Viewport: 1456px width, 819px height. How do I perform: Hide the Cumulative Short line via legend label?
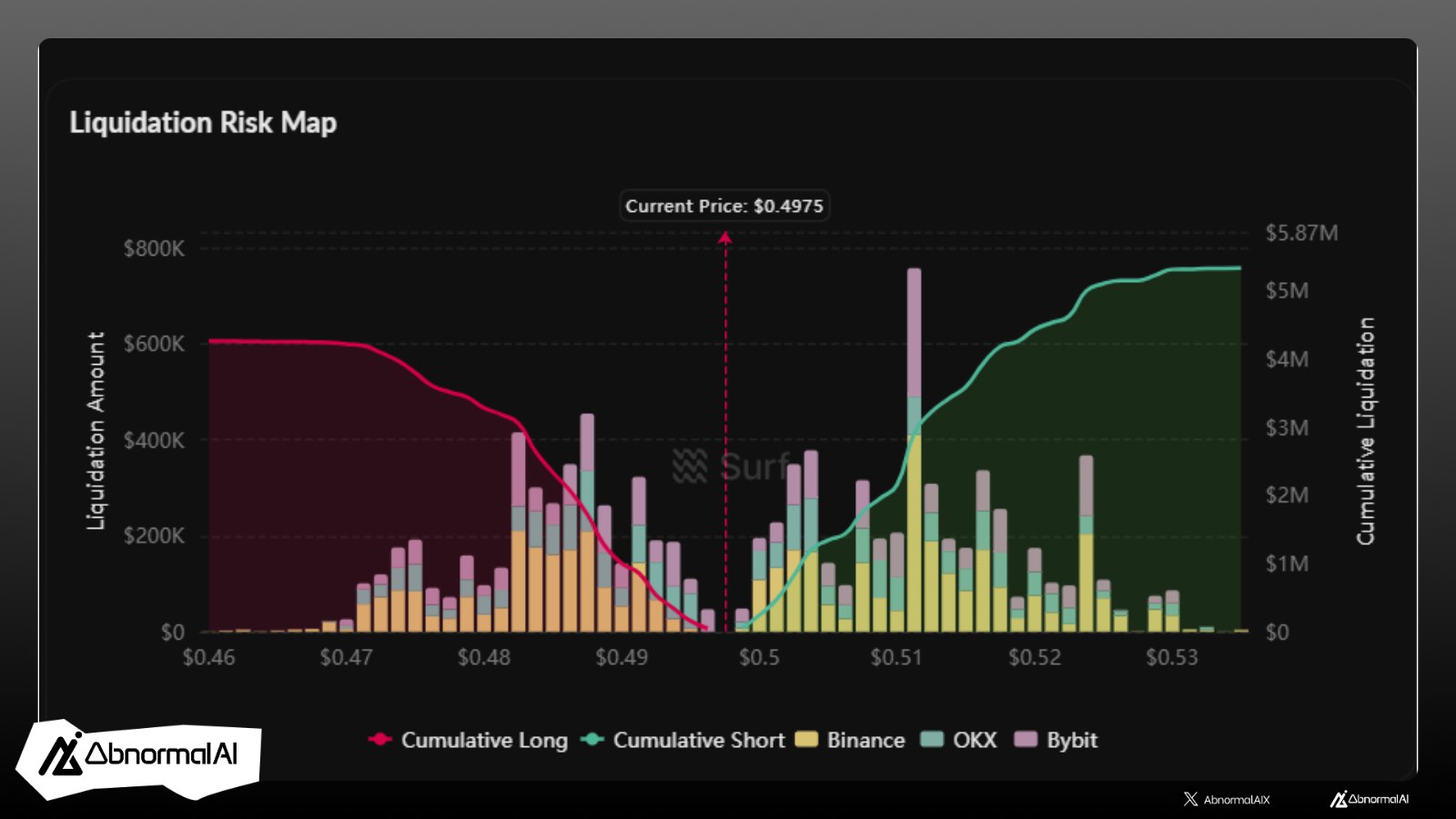tap(698, 740)
